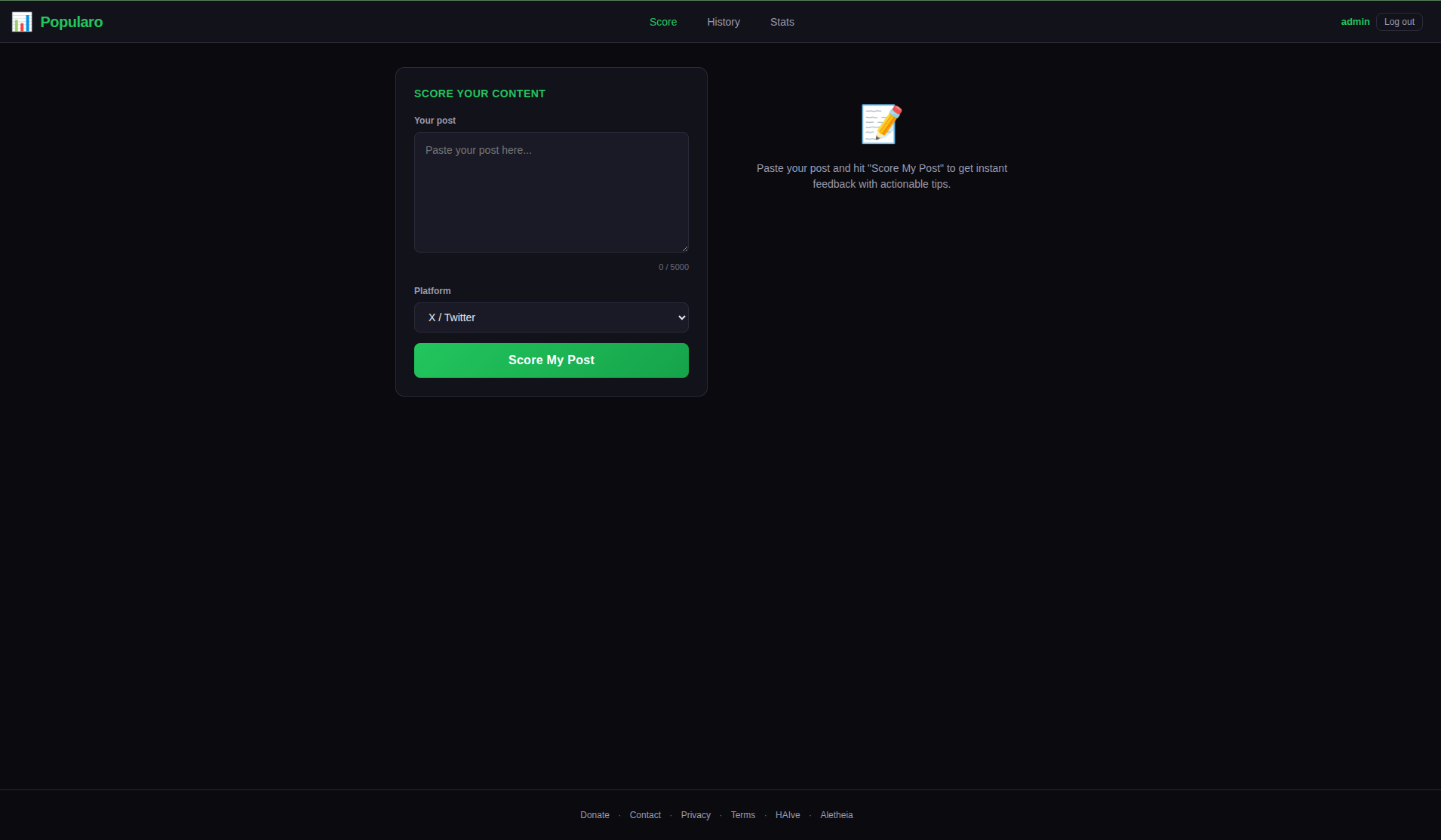Viewport: 1441px width, 840px height.
Task: Switch to the Score tab
Action: point(662,22)
